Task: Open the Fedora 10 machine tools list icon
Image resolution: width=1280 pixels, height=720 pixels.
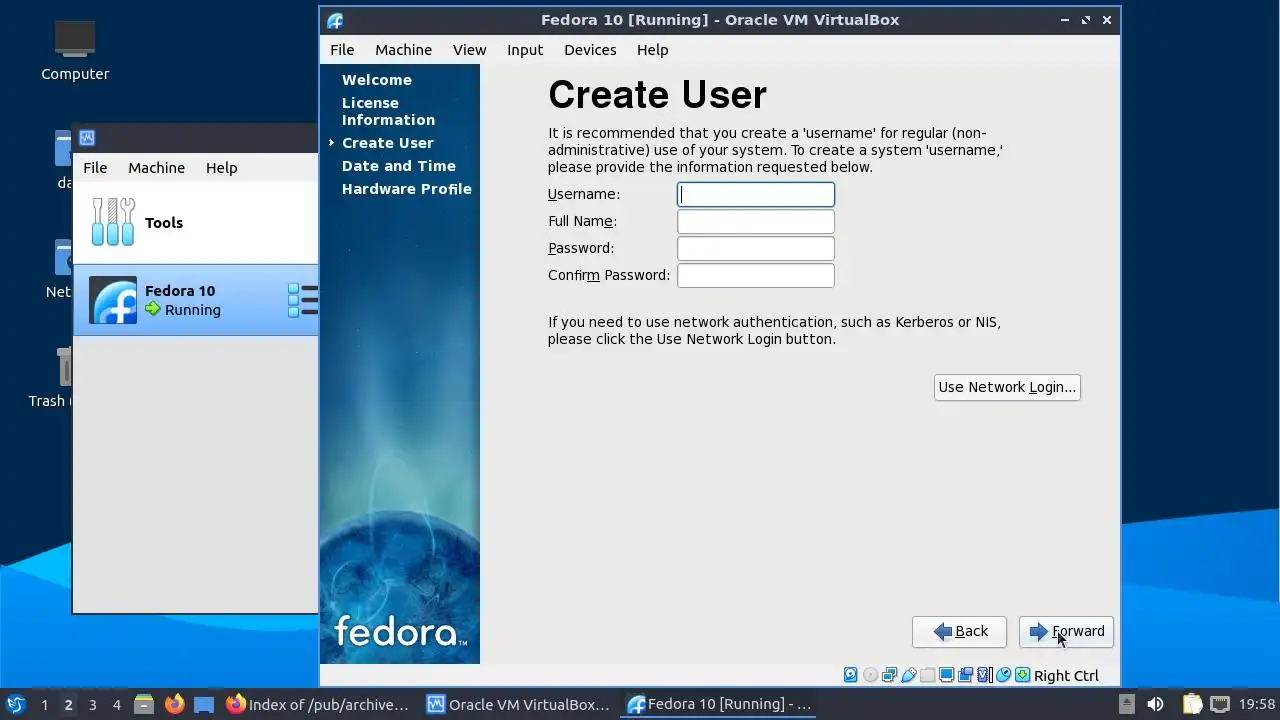Action: 303,300
